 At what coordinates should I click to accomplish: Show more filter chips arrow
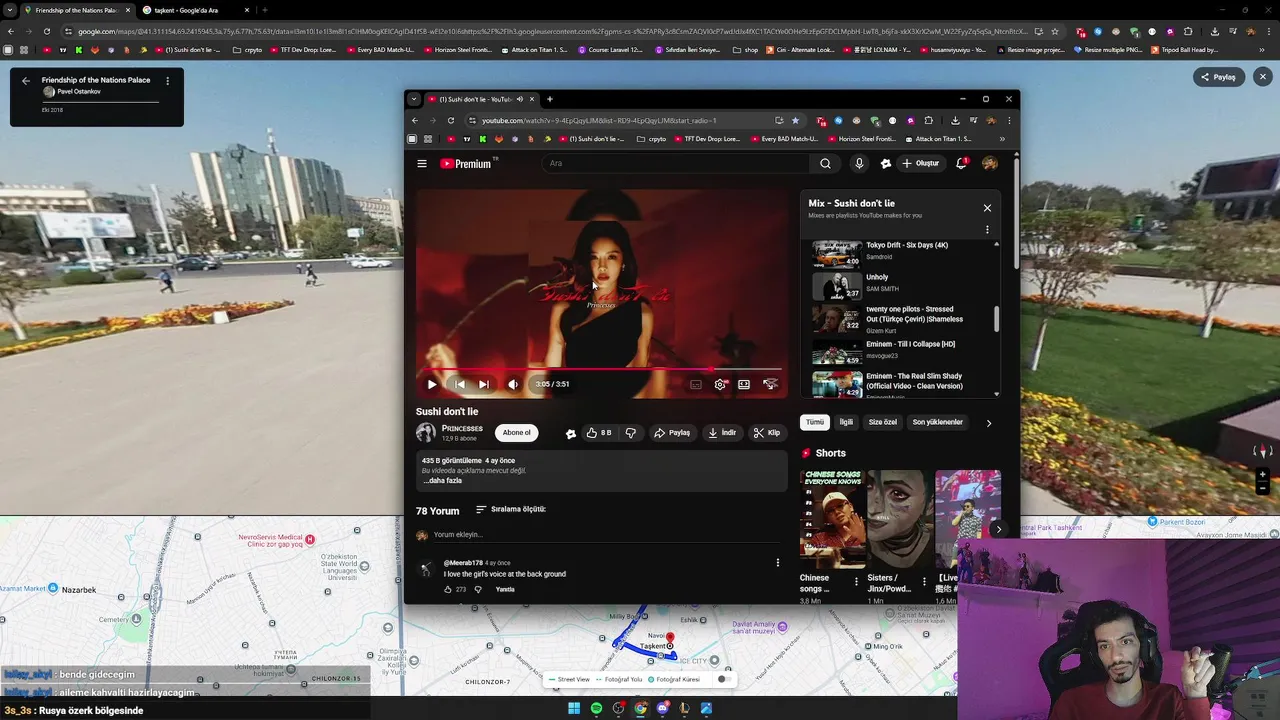(989, 423)
